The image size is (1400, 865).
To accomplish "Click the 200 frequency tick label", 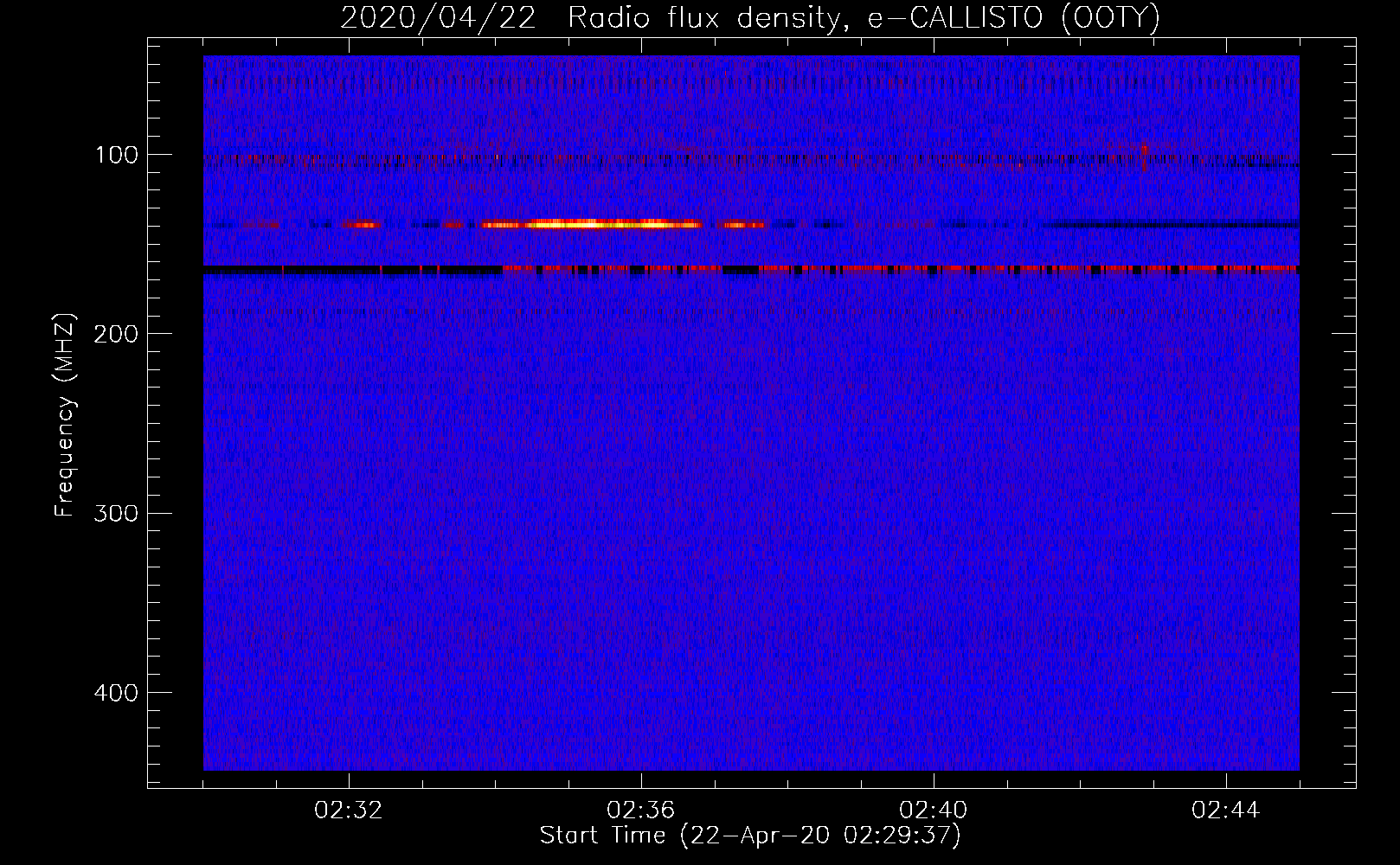I will 115,334.
